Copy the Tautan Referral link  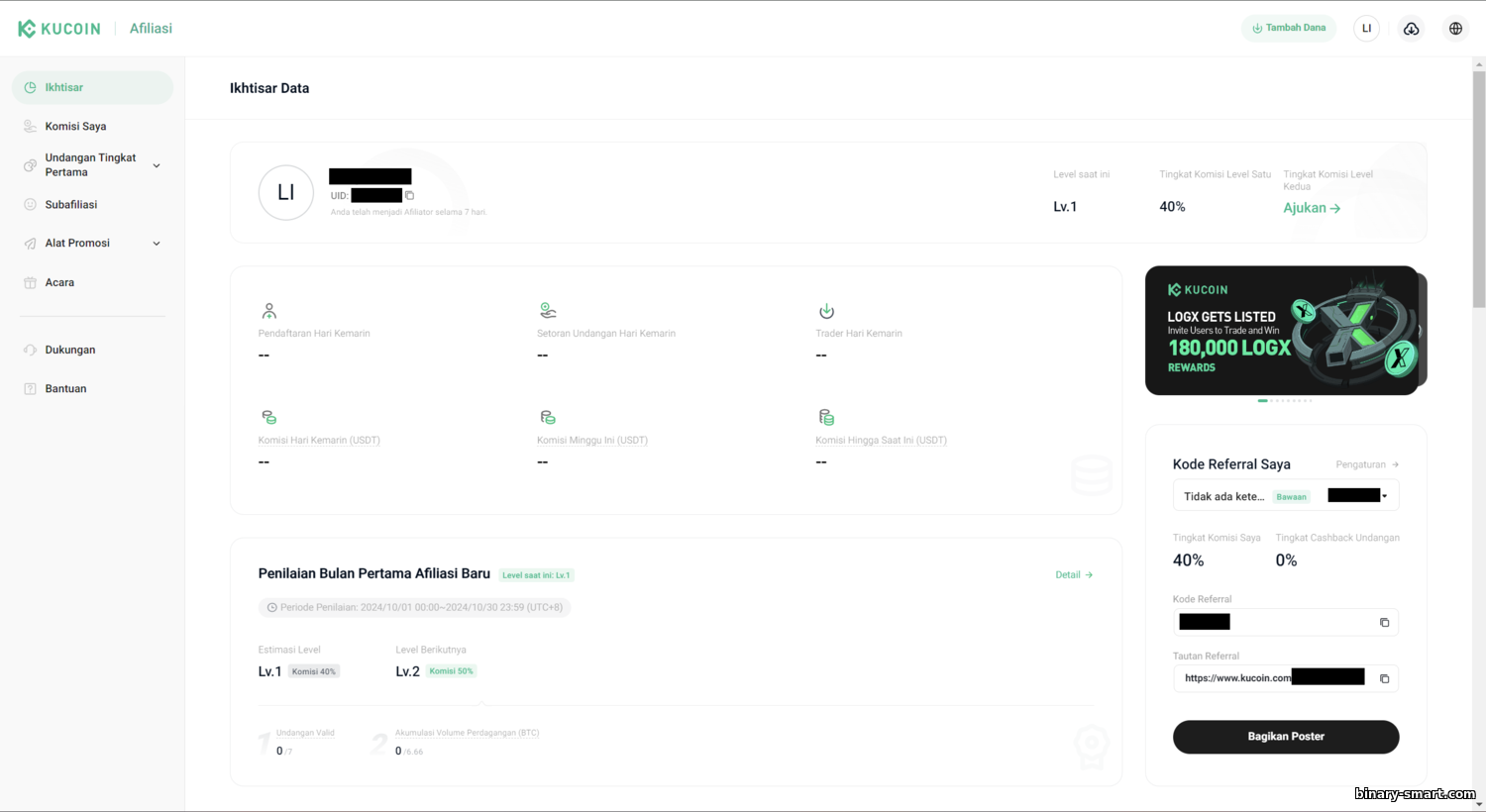pos(1384,679)
